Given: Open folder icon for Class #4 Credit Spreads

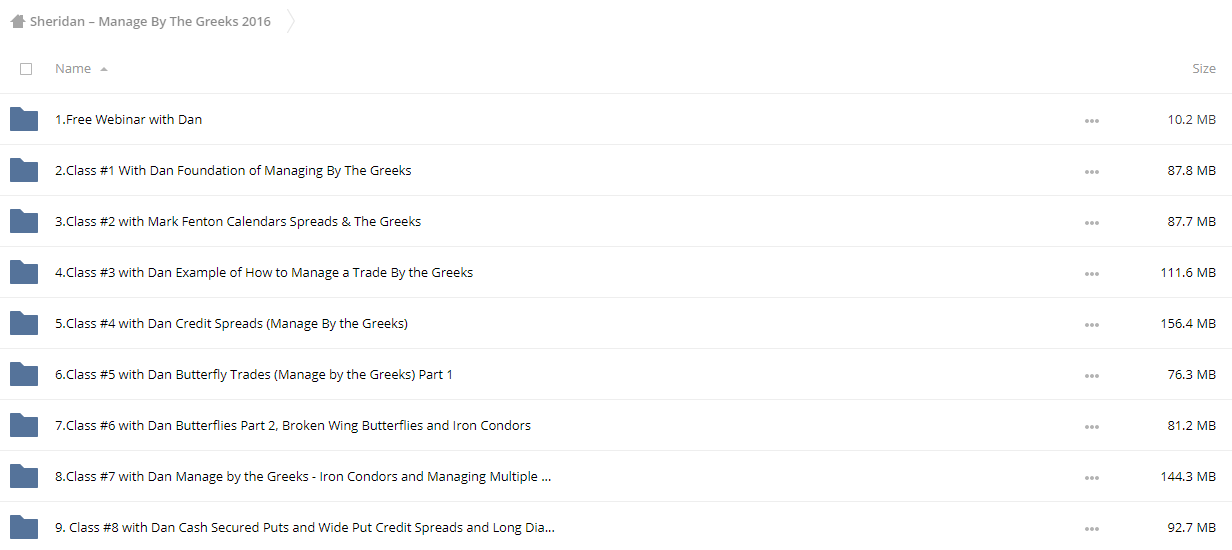Looking at the screenshot, I should [x=24, y=323].
